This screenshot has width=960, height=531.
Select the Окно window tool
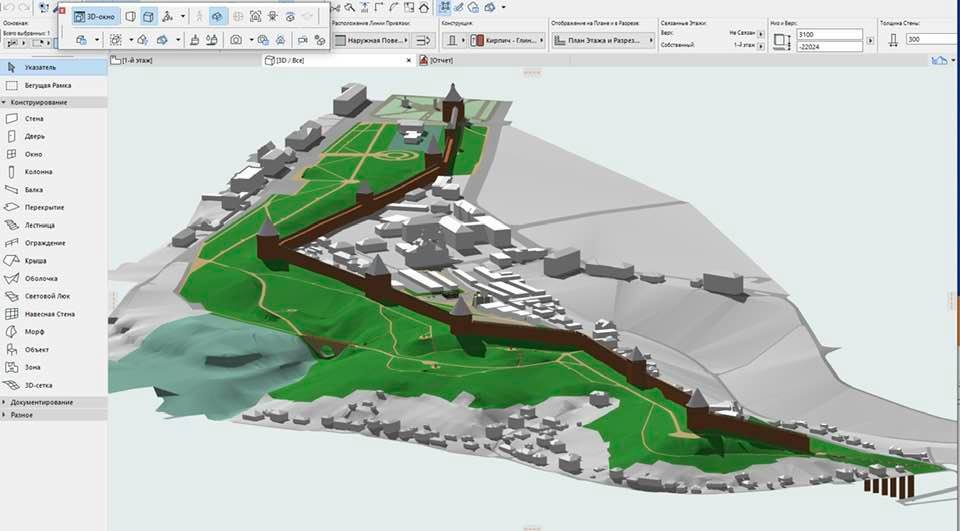[x=54, y=154]
